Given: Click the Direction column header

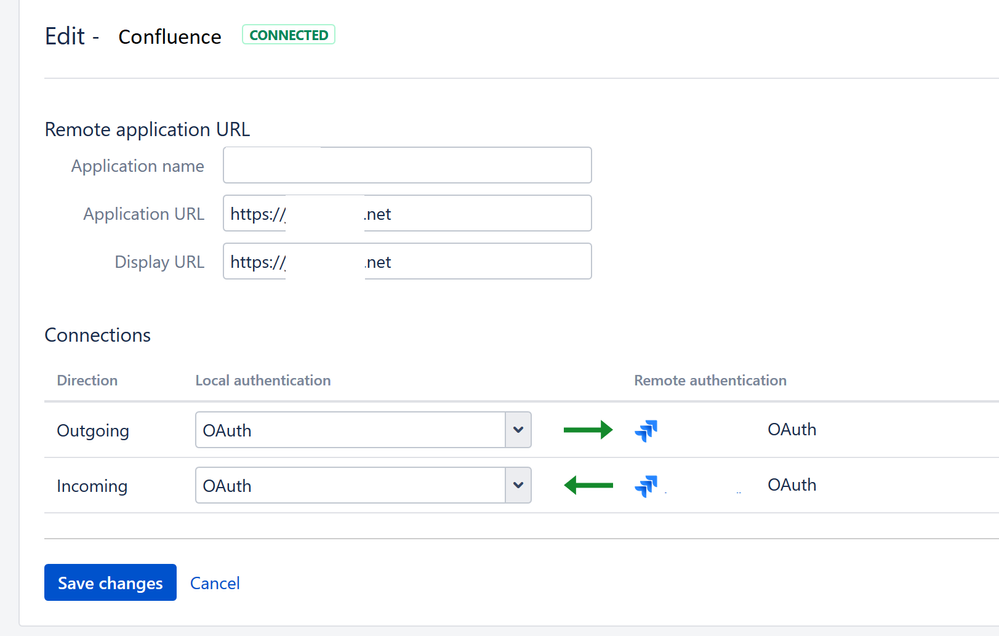Looking at the screenshot, I should [x=87, y=380].
